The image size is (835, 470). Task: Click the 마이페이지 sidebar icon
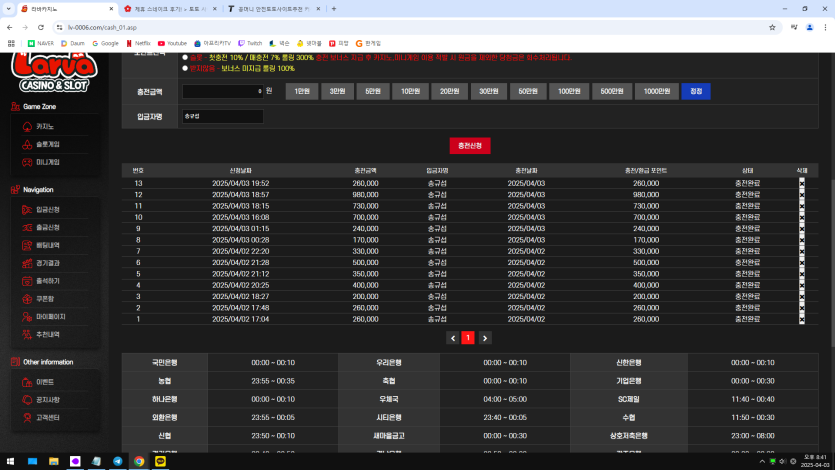coord(27,316)
